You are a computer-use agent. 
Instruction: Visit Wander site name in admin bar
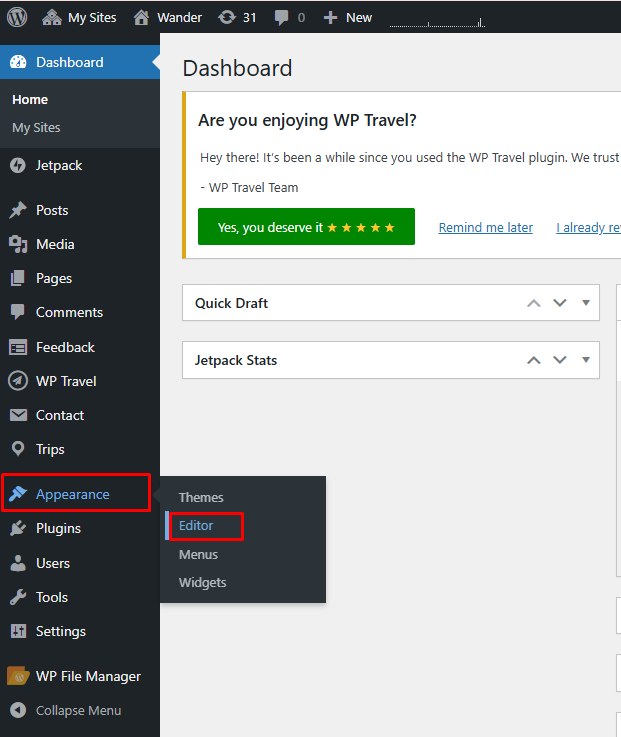point(179,18)
